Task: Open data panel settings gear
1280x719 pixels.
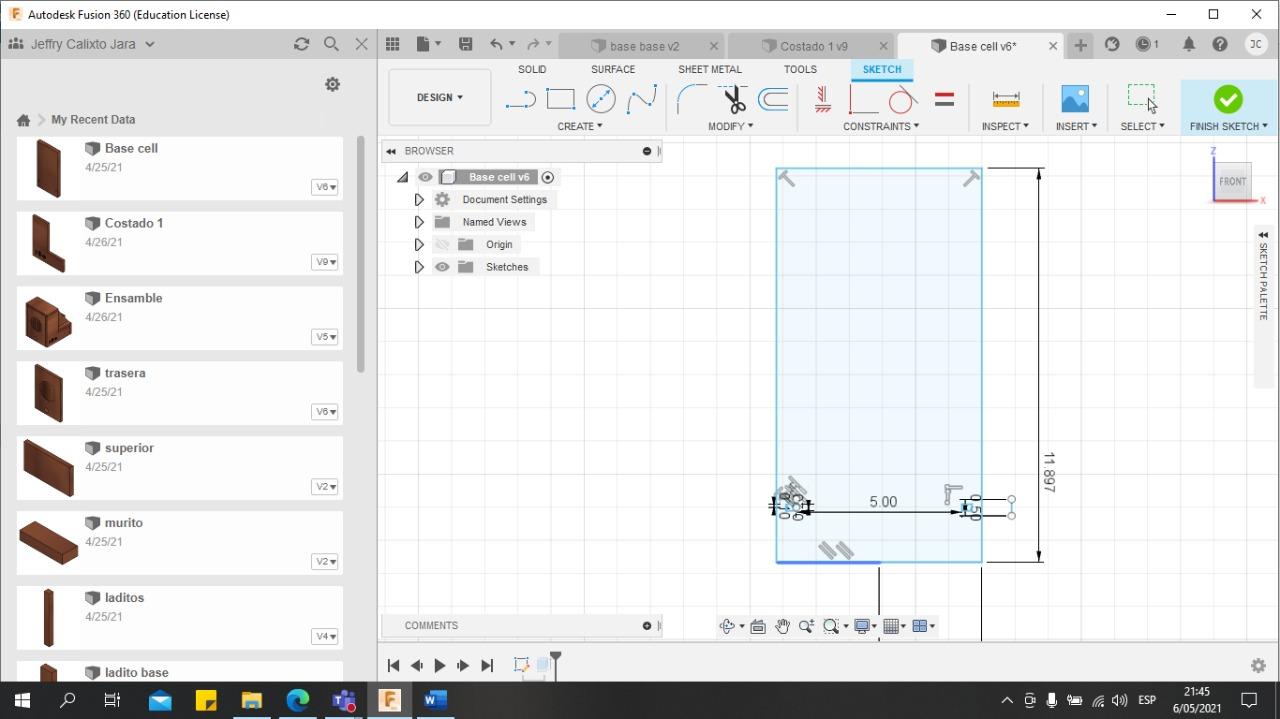Action: [x=333, y=85]
